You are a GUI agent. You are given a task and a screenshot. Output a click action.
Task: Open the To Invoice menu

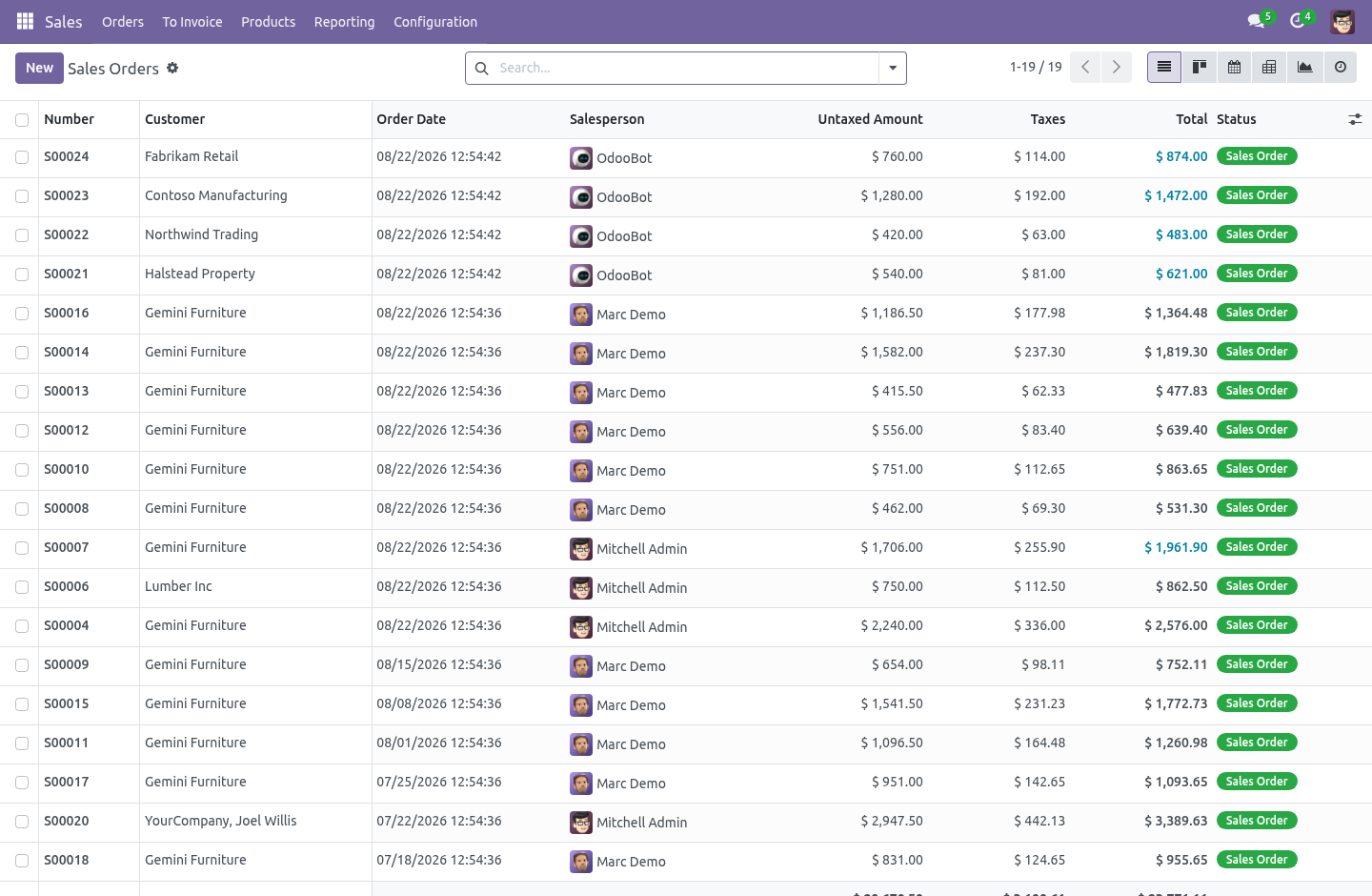click(192, 21)
